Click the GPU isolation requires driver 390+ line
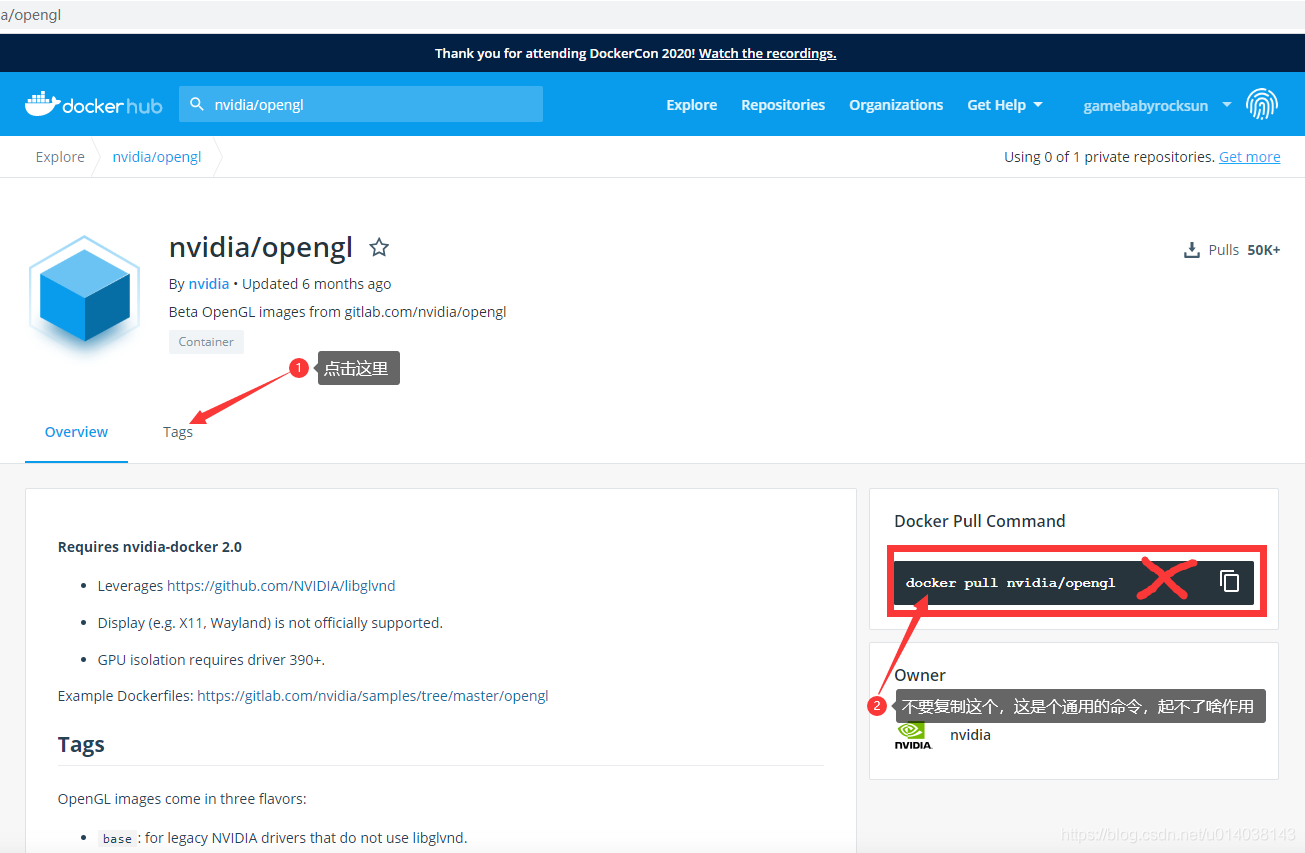The image size is (1305, 853). (x=211, y=660)
